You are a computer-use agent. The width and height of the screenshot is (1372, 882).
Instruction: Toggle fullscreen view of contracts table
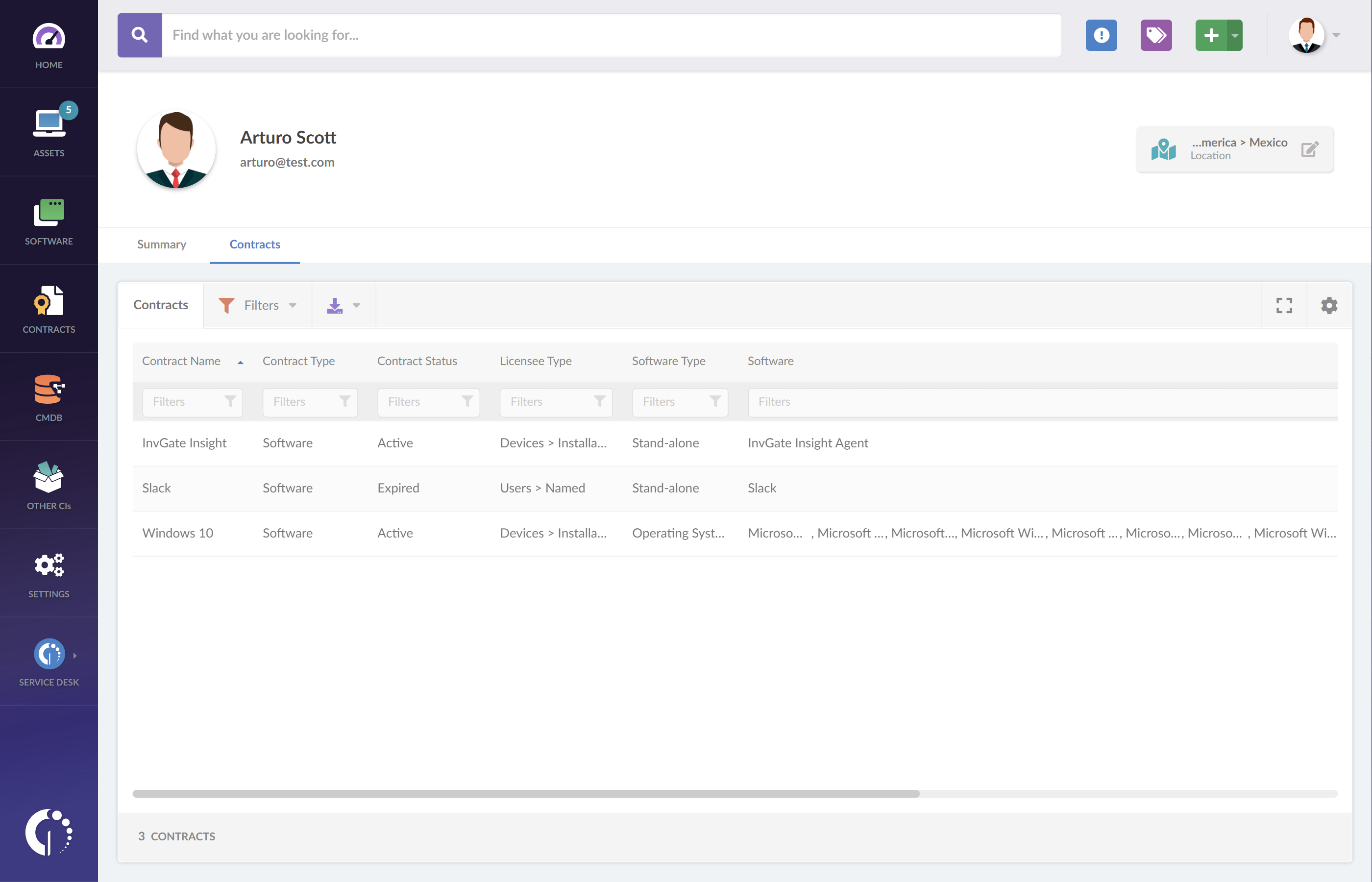(x=1284, y=305)
